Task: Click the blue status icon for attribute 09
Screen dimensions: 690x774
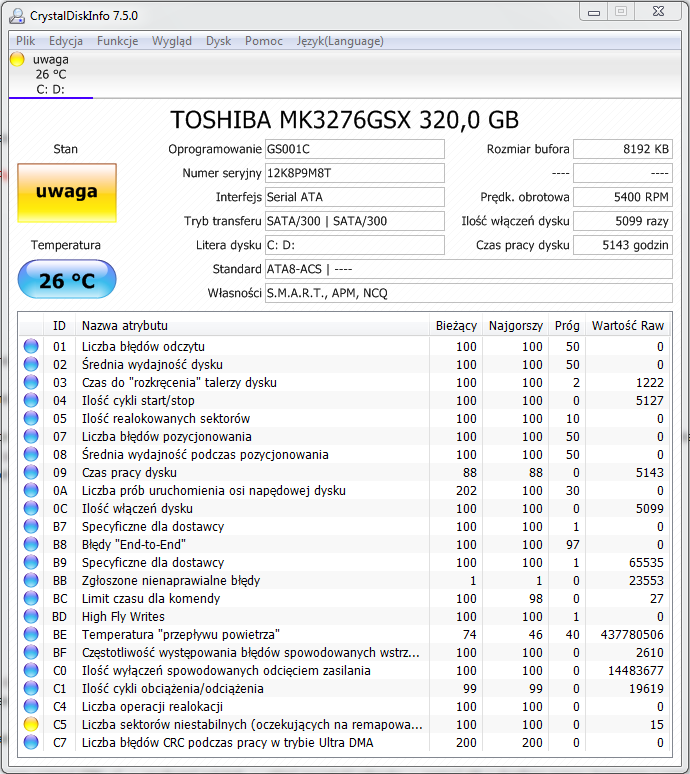Action: pos(31,472)
